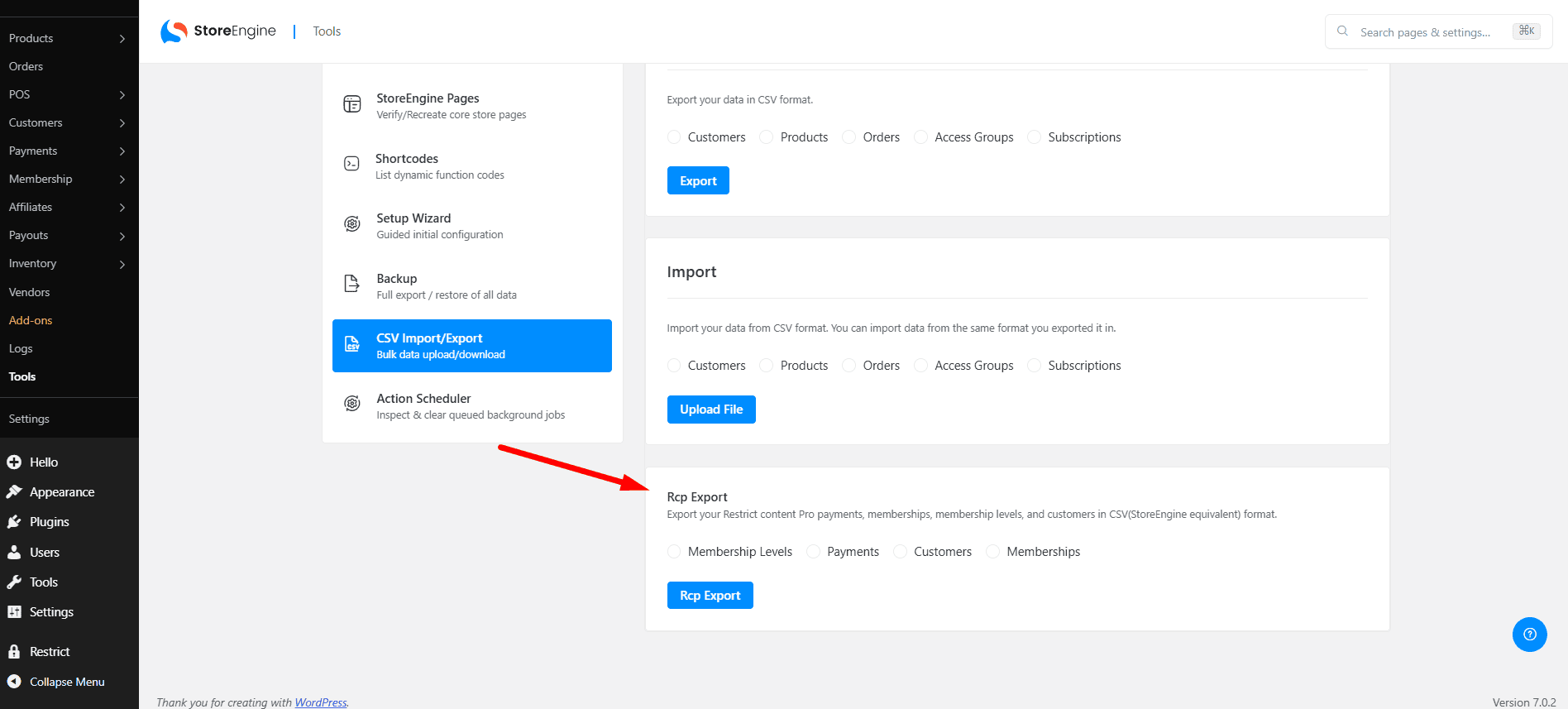Select Products radio under Import

click(x=767, y=366)
